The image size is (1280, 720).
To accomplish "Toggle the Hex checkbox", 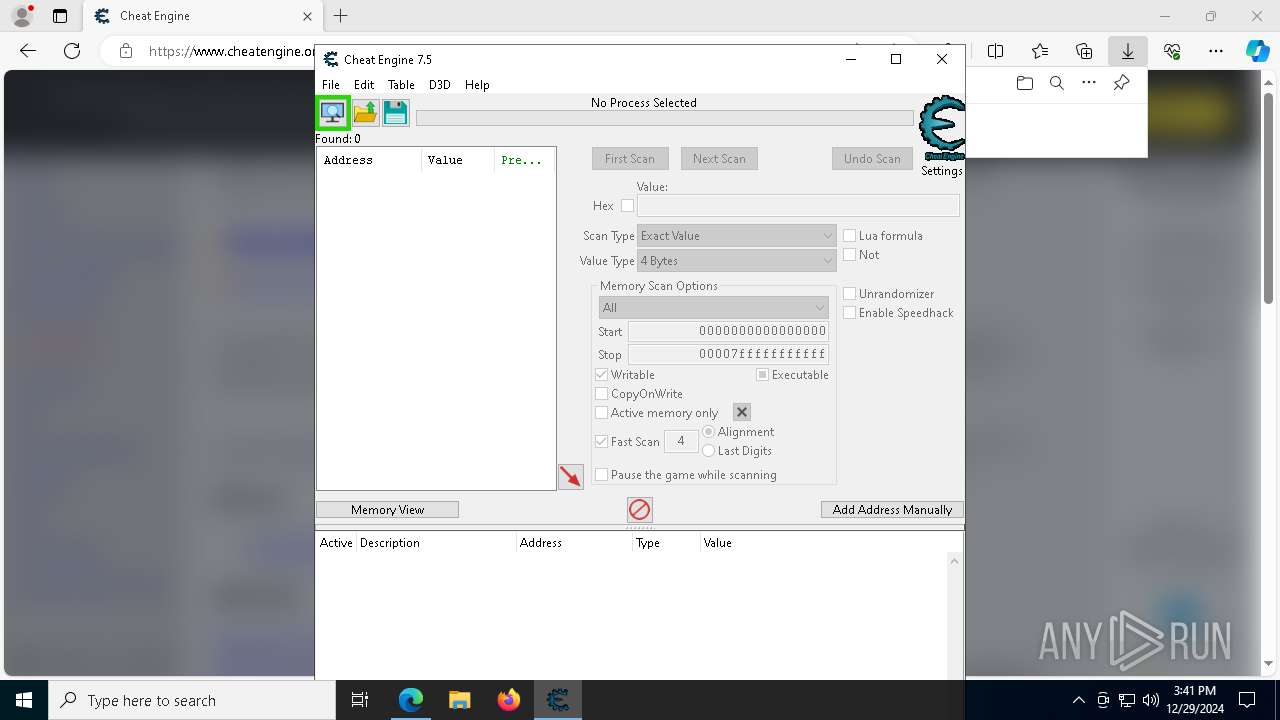I will click(x=627, y=206).
